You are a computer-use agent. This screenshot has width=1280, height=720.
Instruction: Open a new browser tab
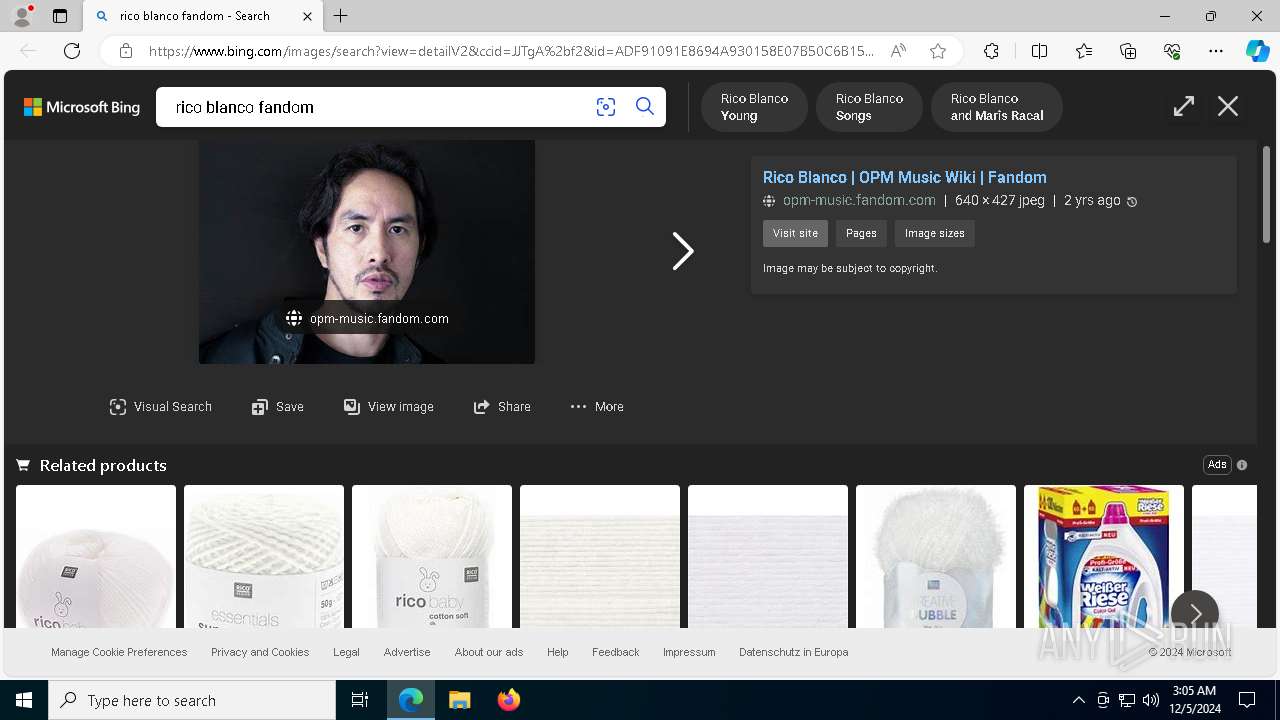pyautogui.click(x=341, y=16)
